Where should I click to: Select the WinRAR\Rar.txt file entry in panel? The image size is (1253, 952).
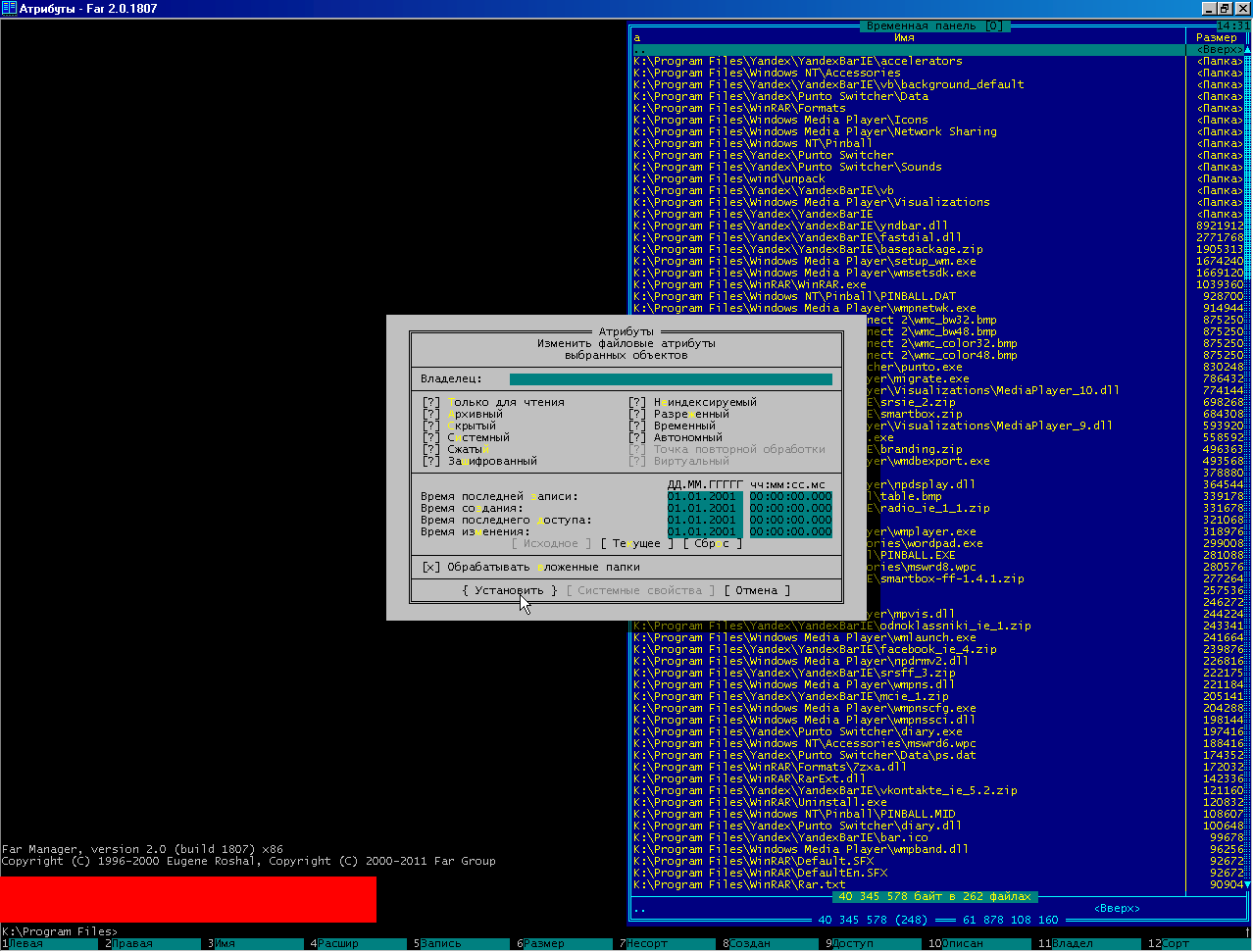pos(739,885)
